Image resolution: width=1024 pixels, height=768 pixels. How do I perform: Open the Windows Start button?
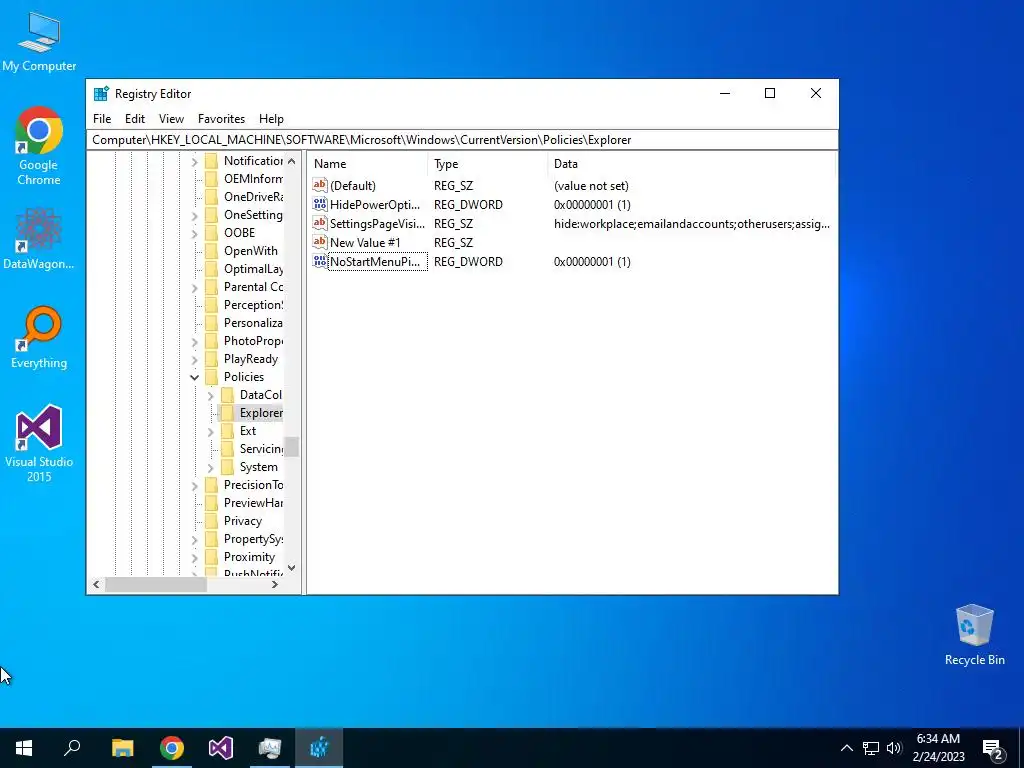(24, 748)
